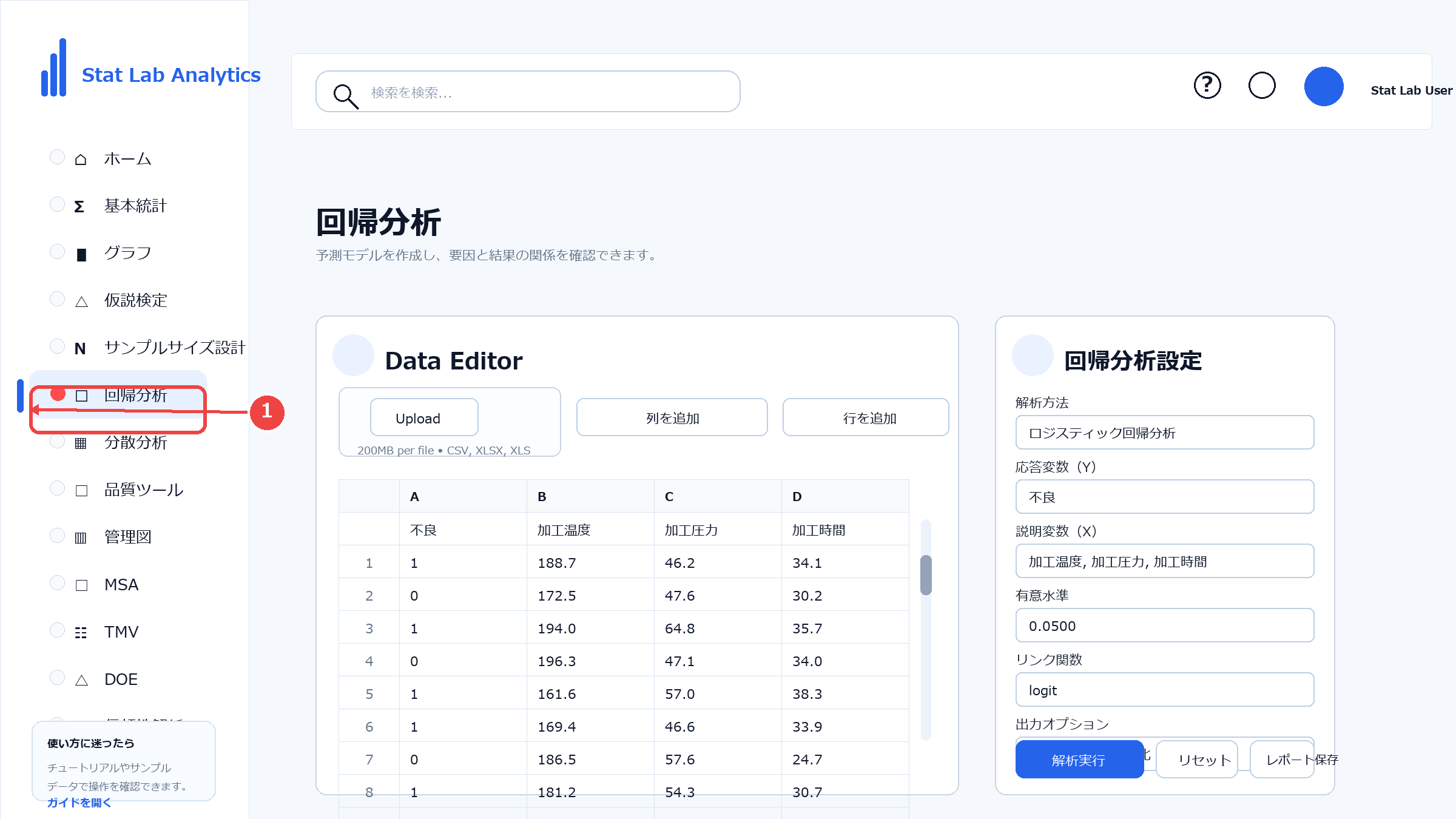Click the Data Editor round header icon
The image size is (1456, 819).
point(353,355)
